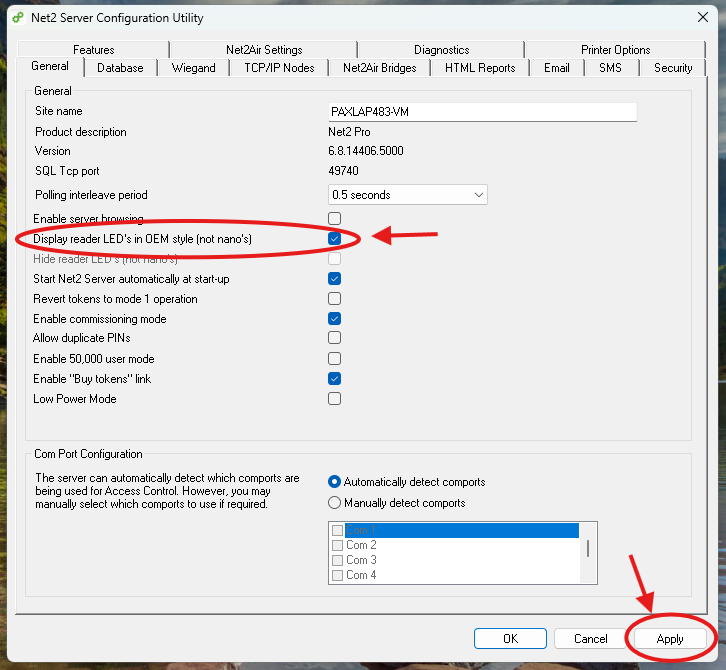Select the General tab
The image size is (726, 670).
pos(50,66)
